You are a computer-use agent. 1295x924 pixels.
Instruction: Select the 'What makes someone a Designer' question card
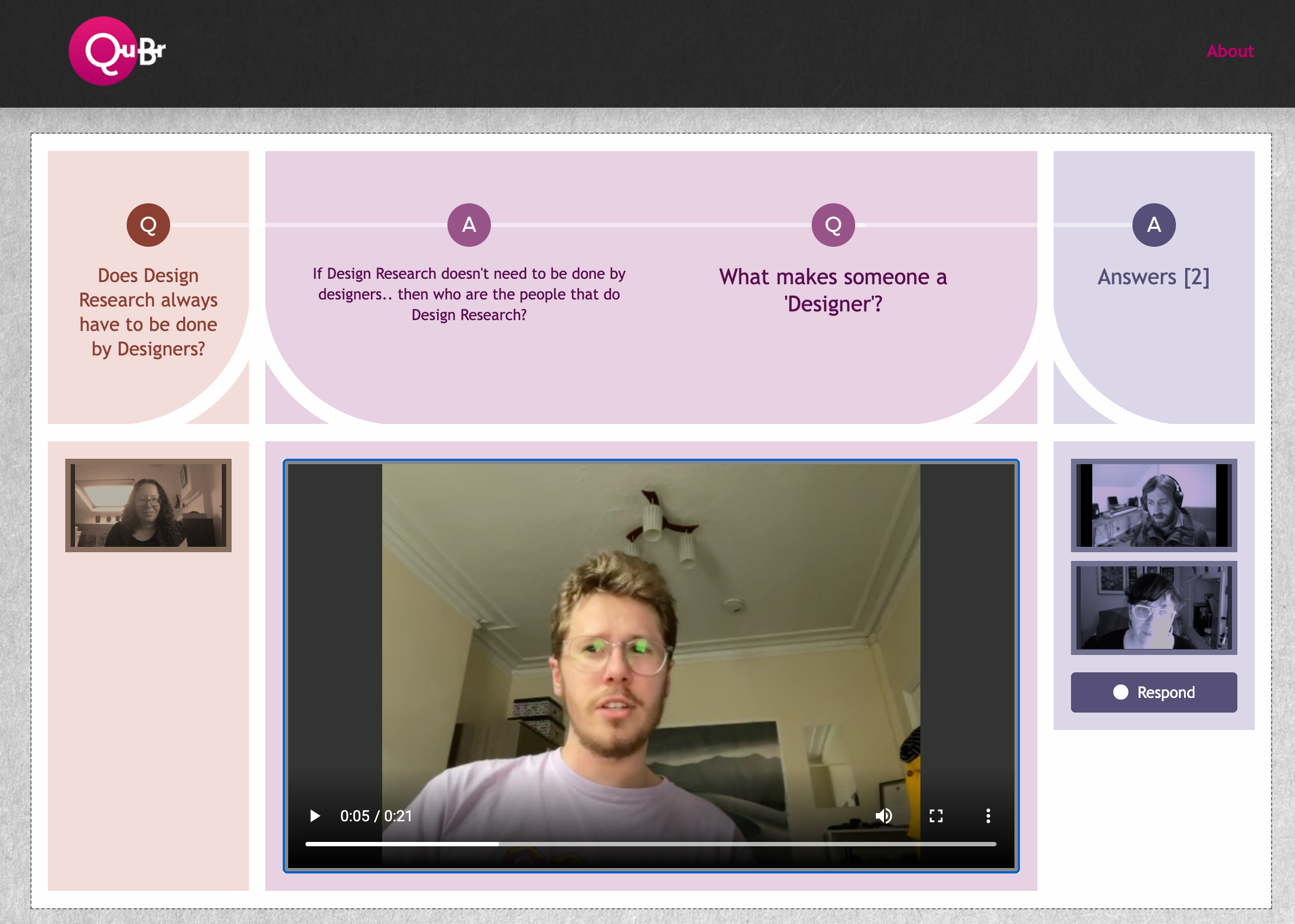[832, 290]
